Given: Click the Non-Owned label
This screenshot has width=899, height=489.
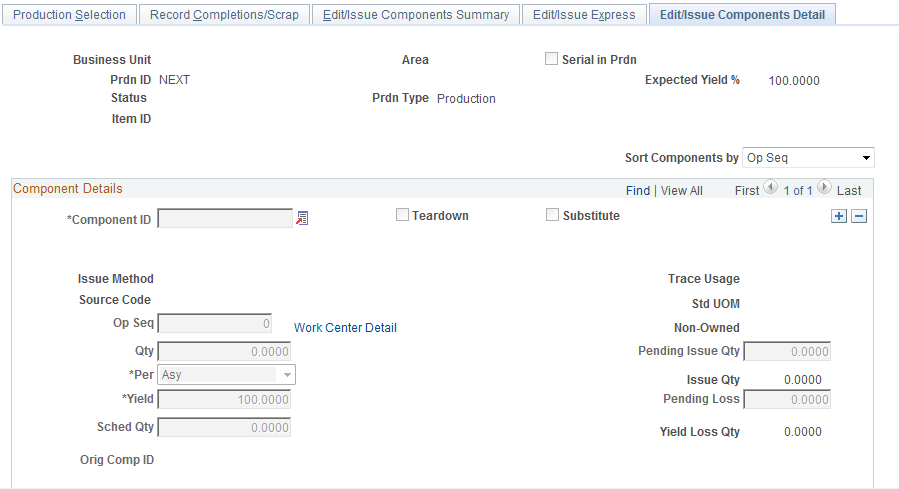Looking at the screenshot, I should point(707,328).
